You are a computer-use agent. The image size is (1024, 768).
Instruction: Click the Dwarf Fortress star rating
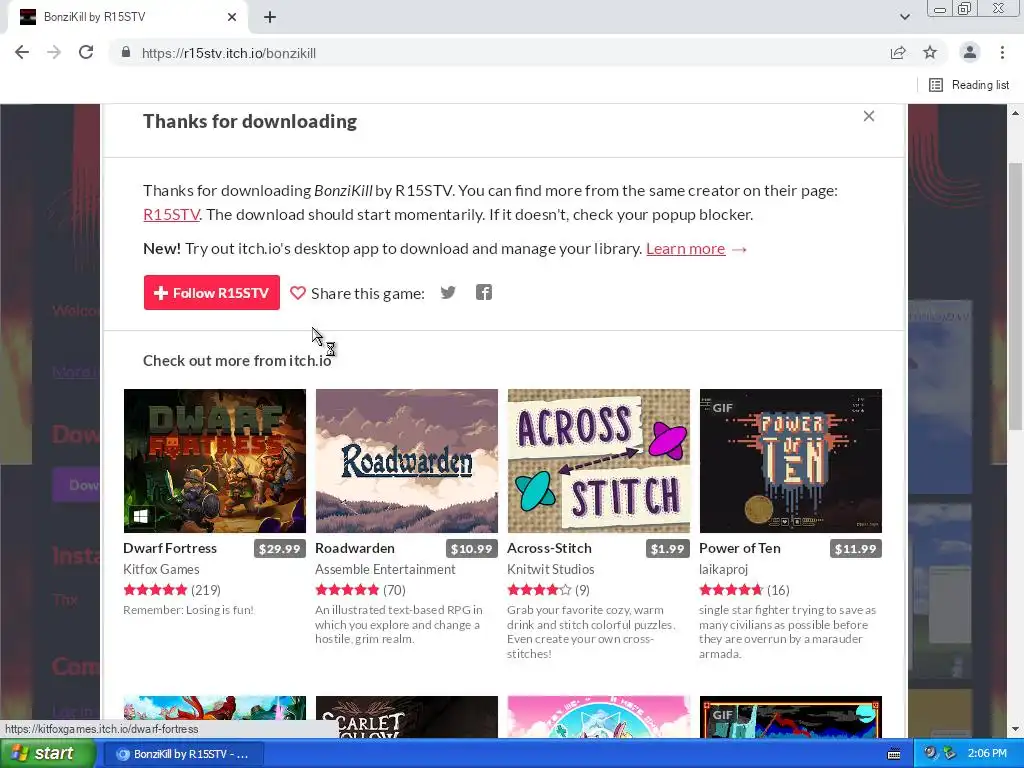[155, 590]
